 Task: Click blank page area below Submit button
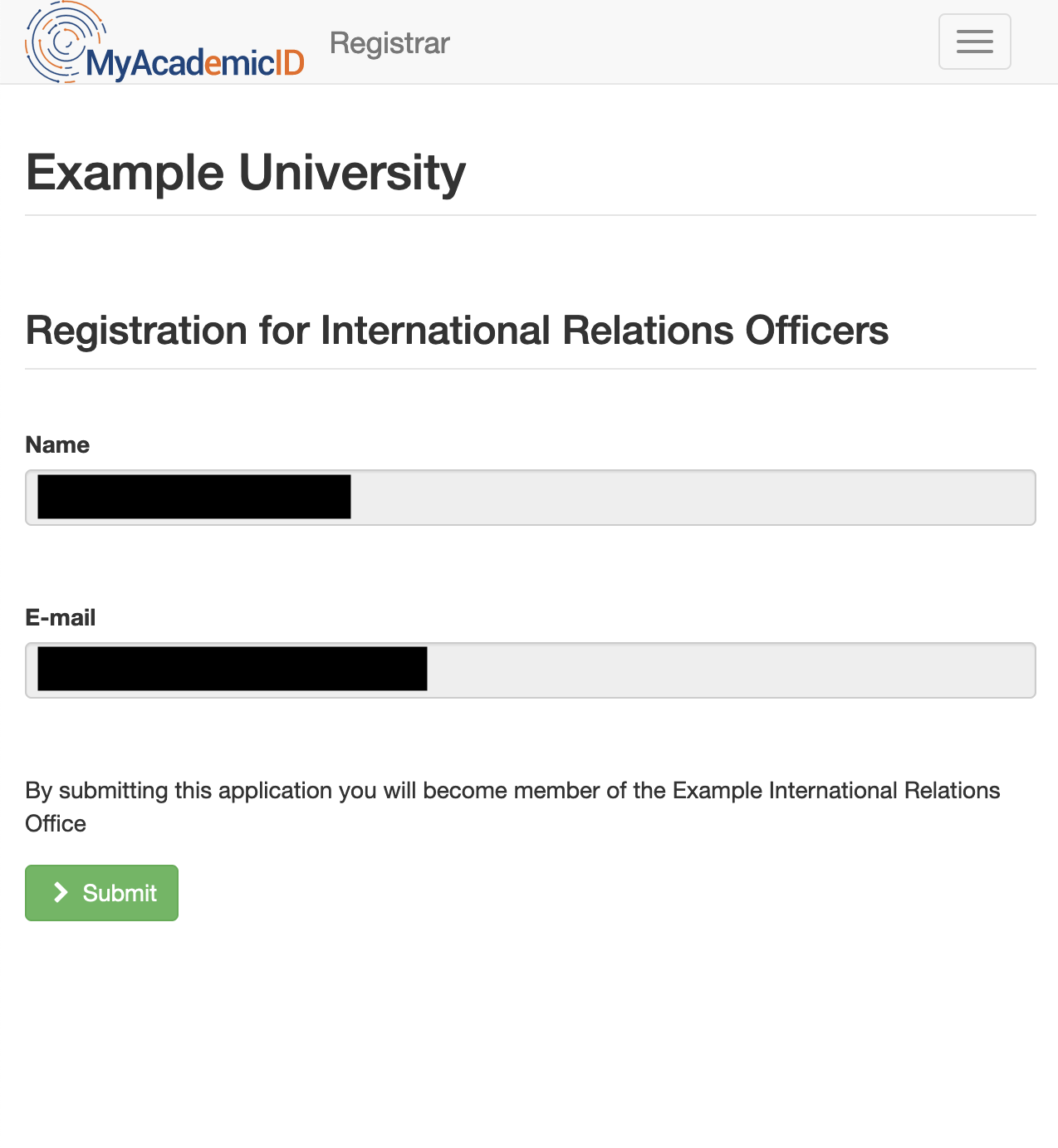coord(528,1038)
